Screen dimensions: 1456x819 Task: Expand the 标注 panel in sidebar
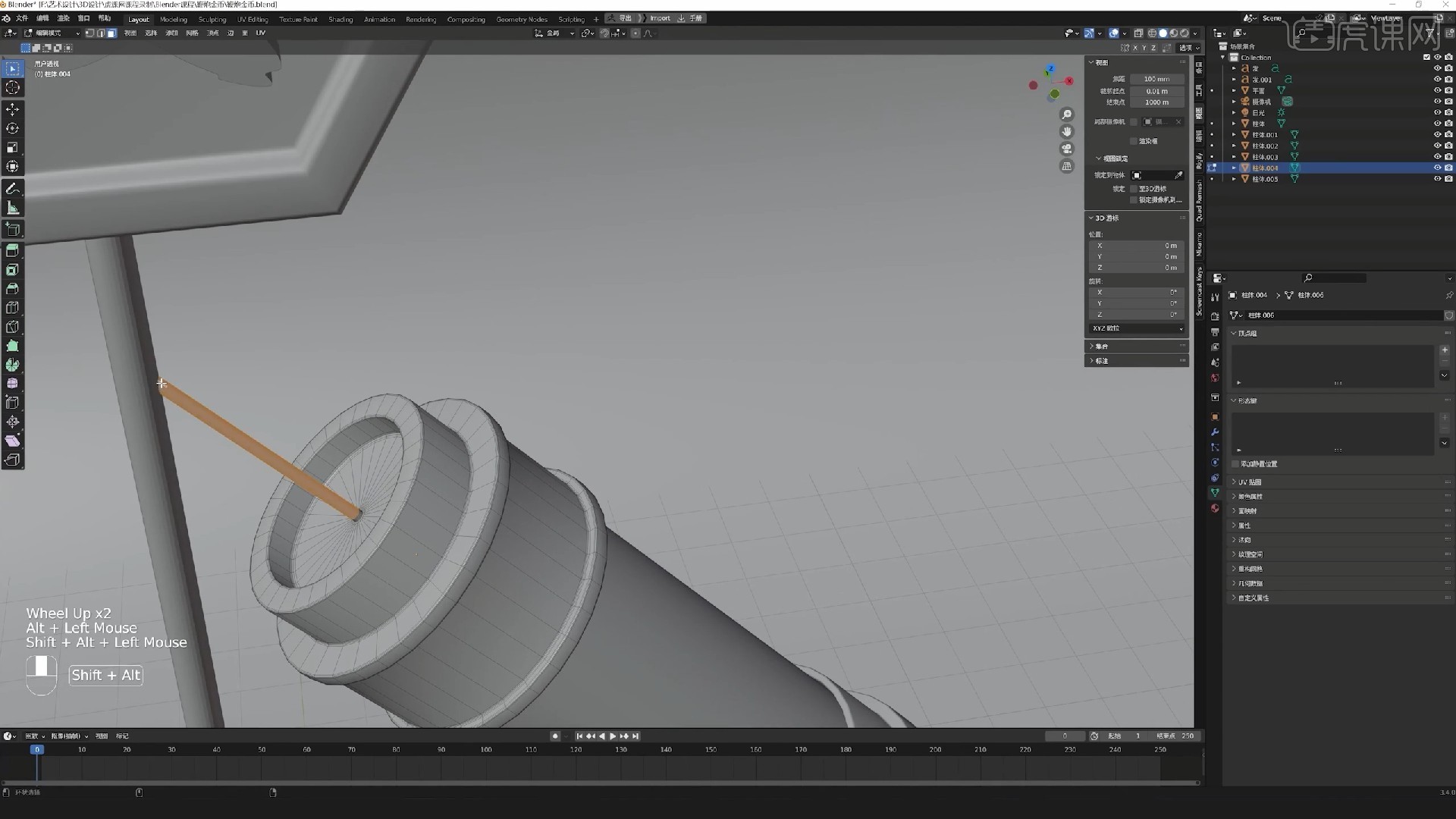(x=1091, y=361)
